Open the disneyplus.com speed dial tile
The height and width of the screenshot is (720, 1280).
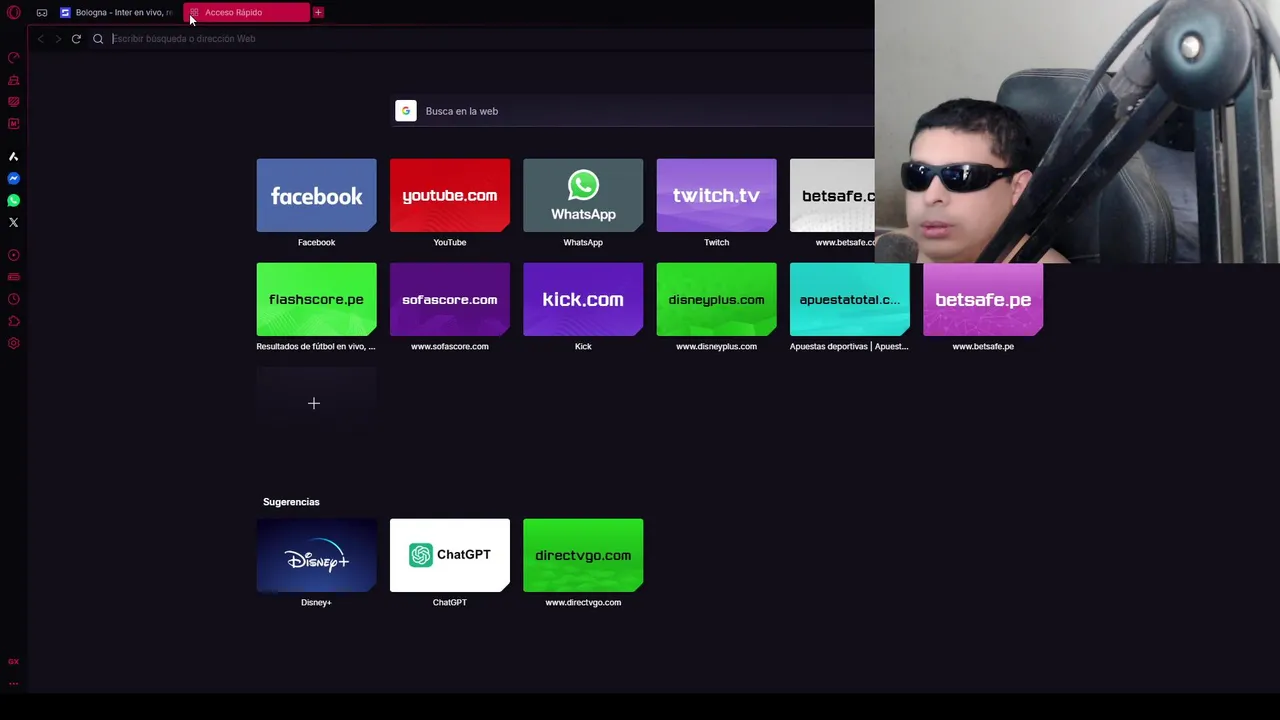click(x=716, y=299)
